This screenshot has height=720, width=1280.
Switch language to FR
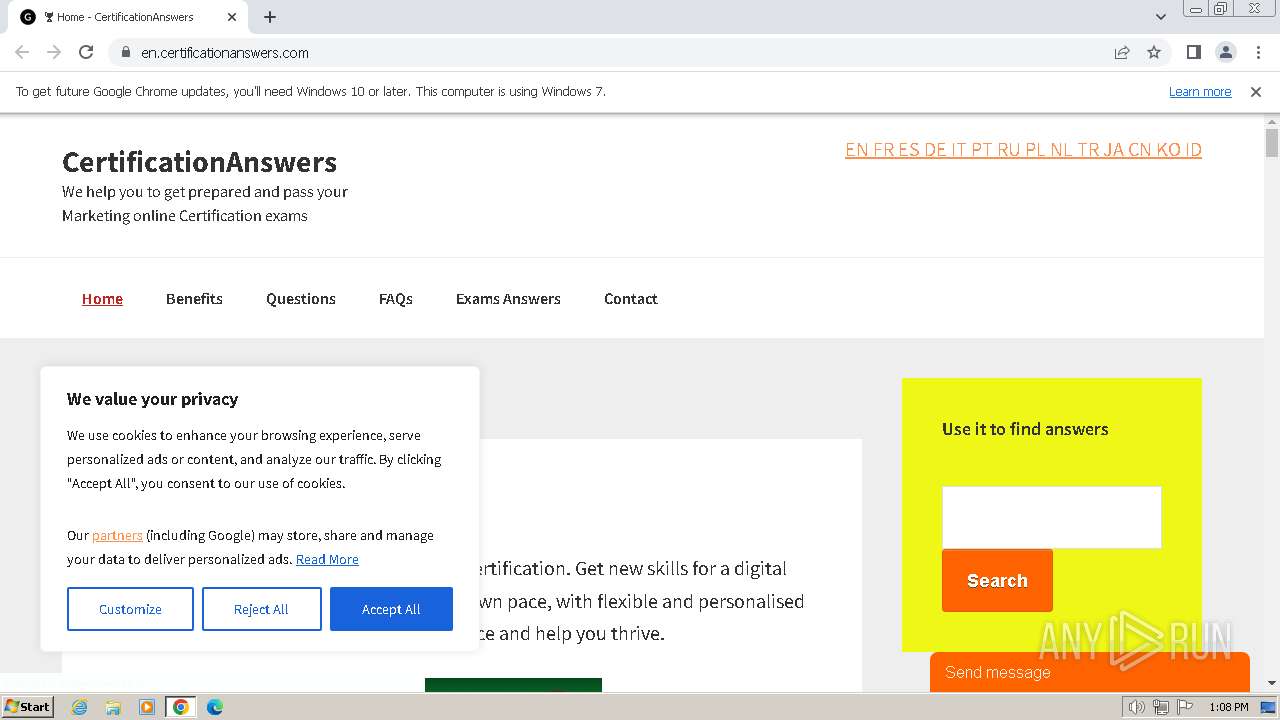point(883,150)
